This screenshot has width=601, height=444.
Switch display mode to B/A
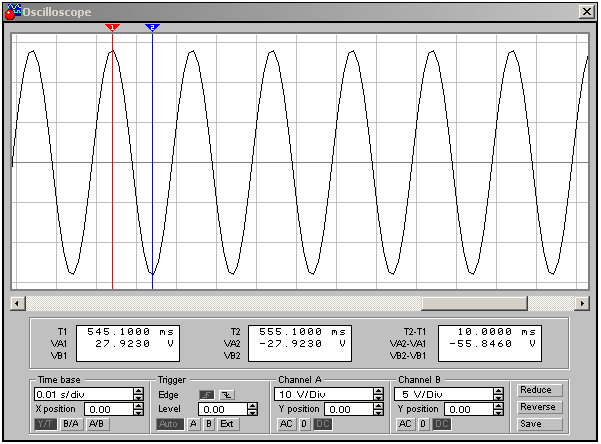[71, 424]
